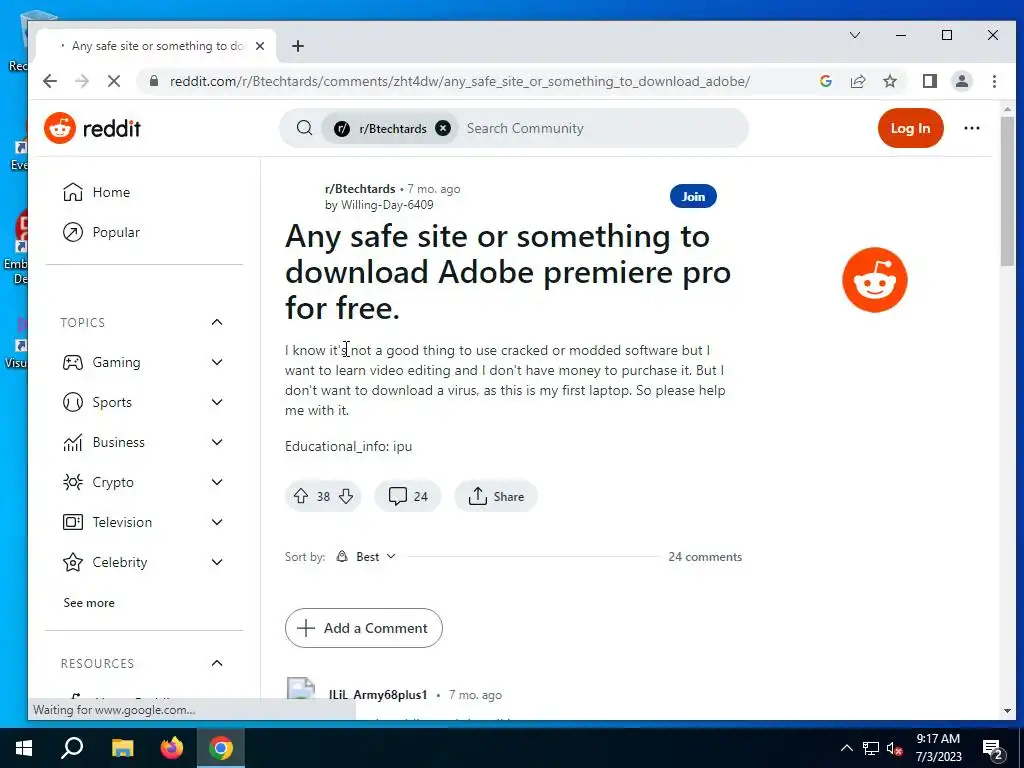Viewport: 1024px width, 768px height.
Task: Open Firefox from taskbar
Action: (x=172, y=748)
